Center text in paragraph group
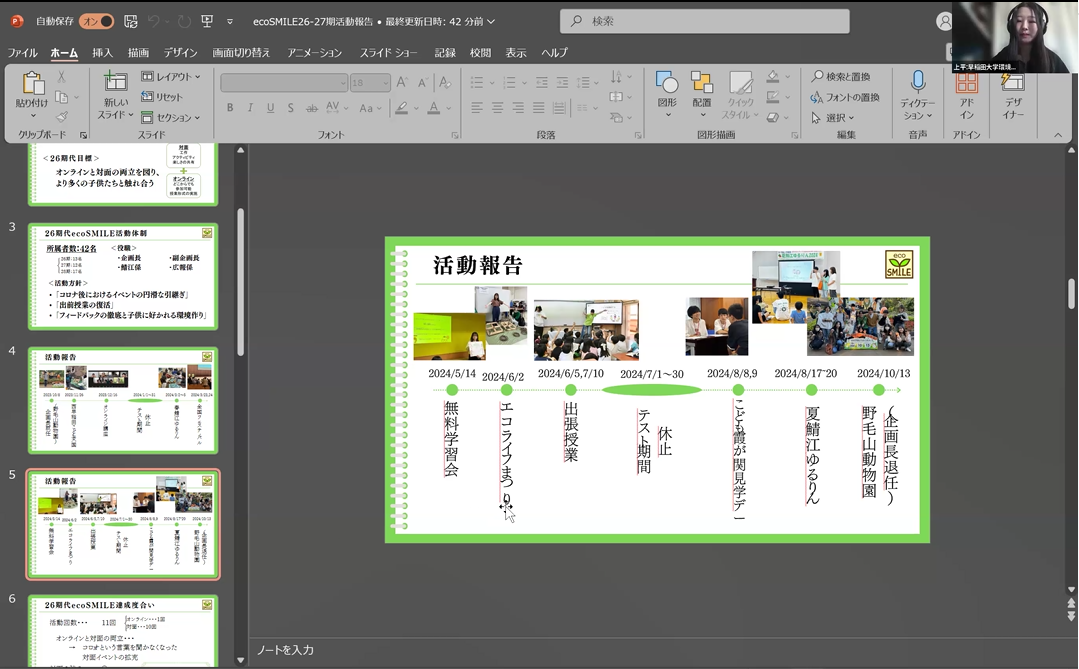 pyautogui.click(x=498, y=108)
